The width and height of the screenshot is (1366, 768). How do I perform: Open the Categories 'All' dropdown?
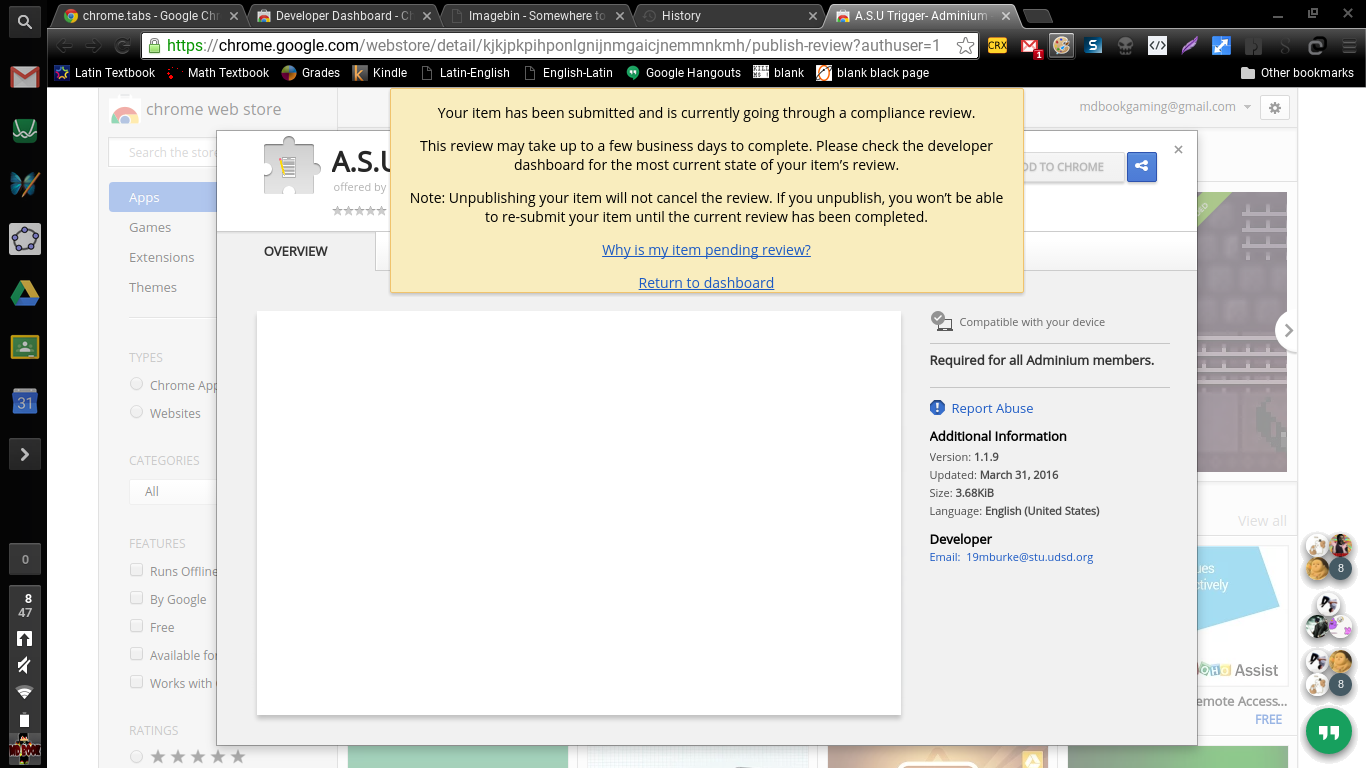tap(173, 491)
